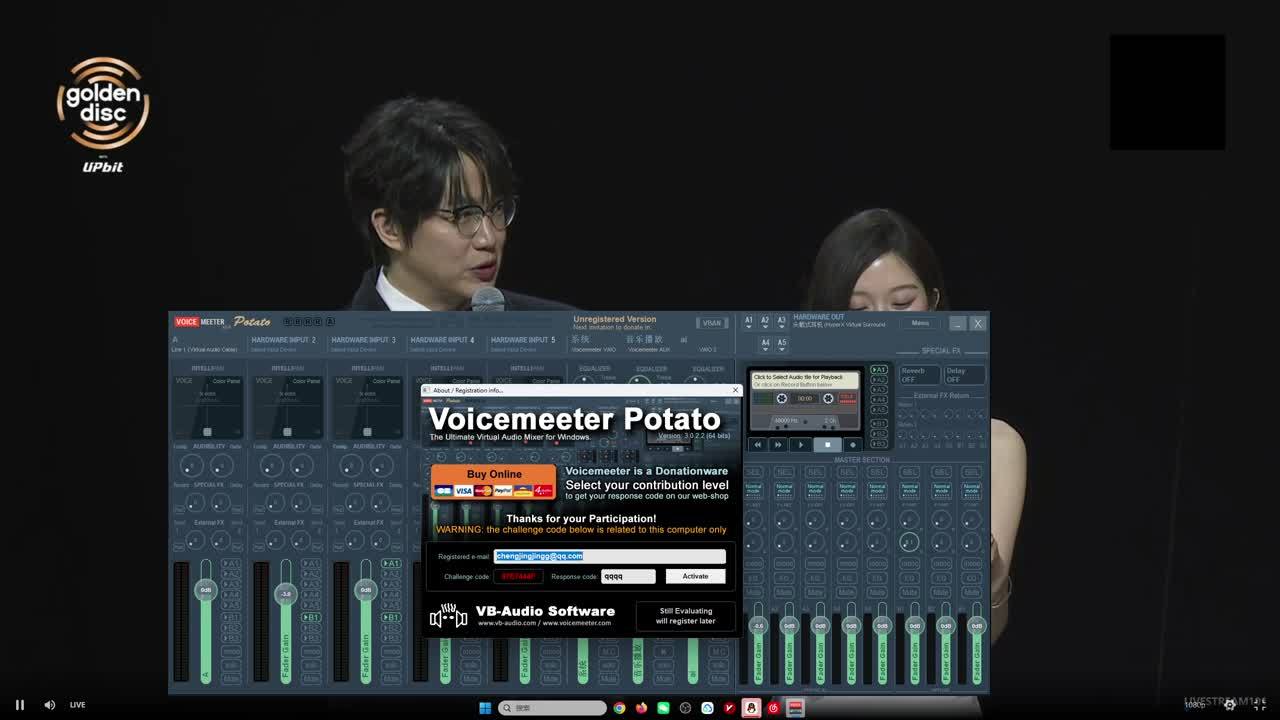This screenshot has height=720, width=1280.
Task: Open the Voicemeeter Menu
Action: coord(920,323)
